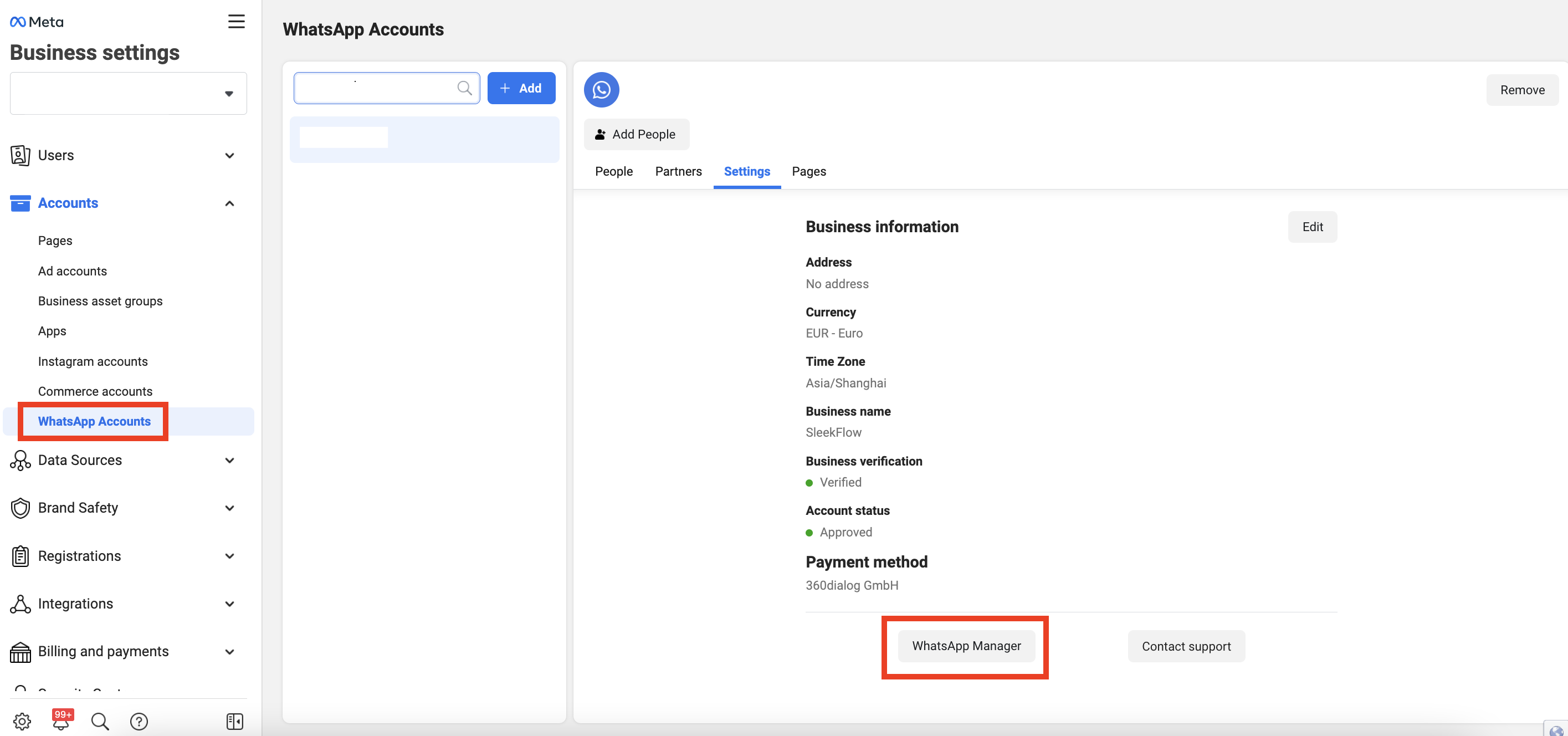Focus the WhatsApp accounts search field
This screenshot has width=1568, height=736.
click(377, 88)
